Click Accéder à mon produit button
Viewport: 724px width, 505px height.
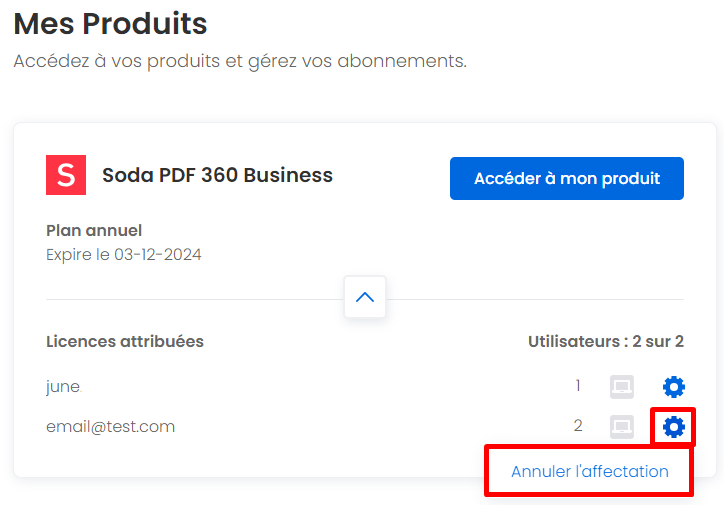[567, 179]
